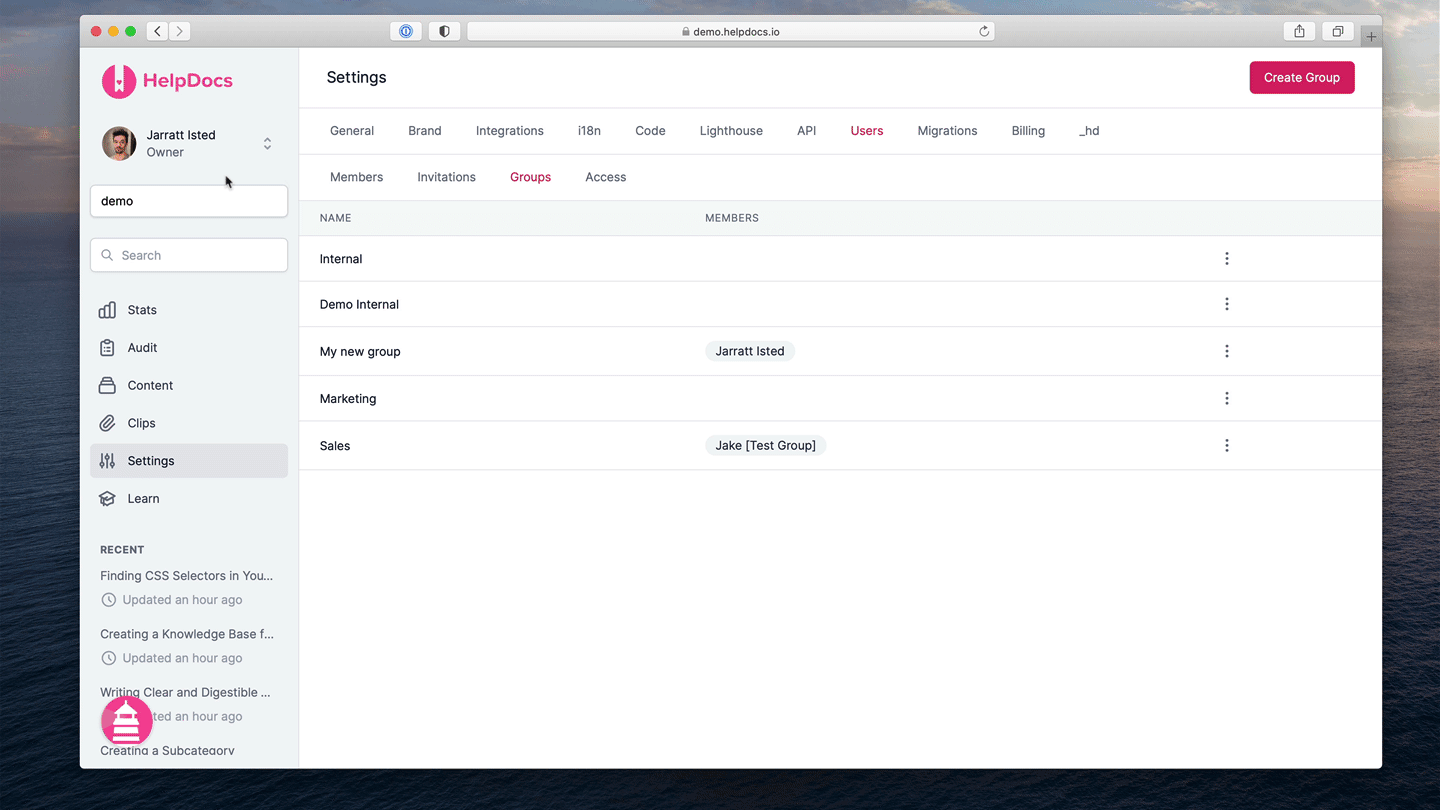Screen dimensions: 1440x810
Task: Click the Settings sliders icon
Action: coord(107,461)
